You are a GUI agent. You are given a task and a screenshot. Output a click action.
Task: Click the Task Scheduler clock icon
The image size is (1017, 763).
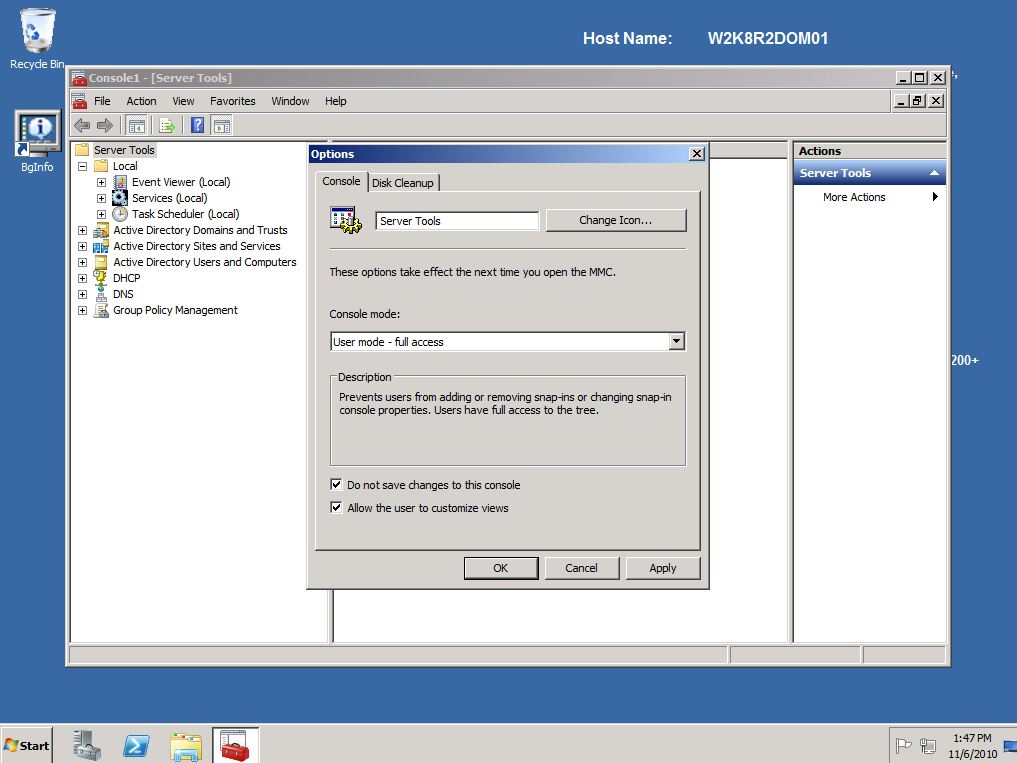[120, 214]
